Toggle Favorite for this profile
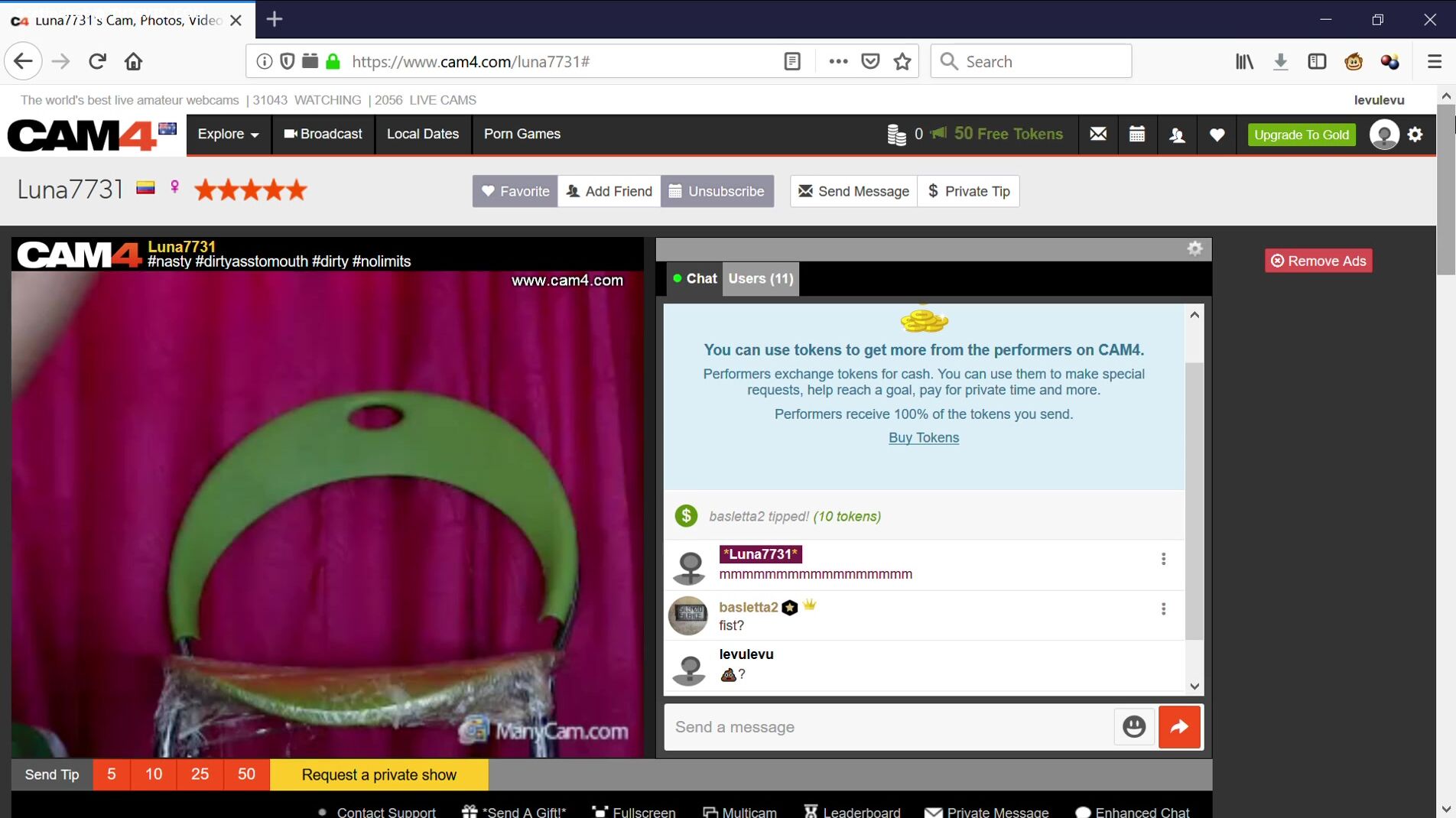This screenshot has width=1456, height=818. click(515, 191)
